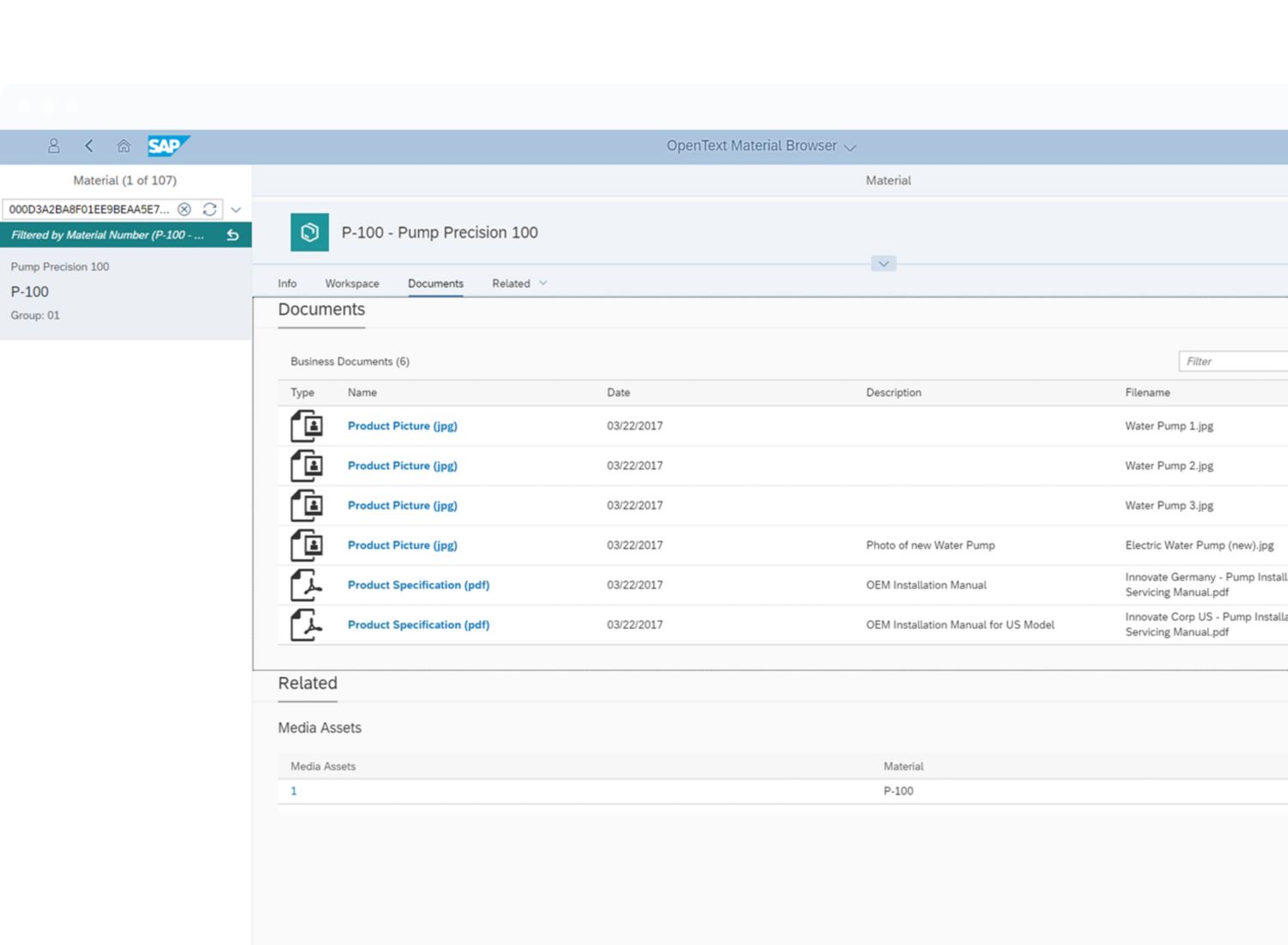
Task: Expand the material search options chevron
Action: tap(236, 210)
